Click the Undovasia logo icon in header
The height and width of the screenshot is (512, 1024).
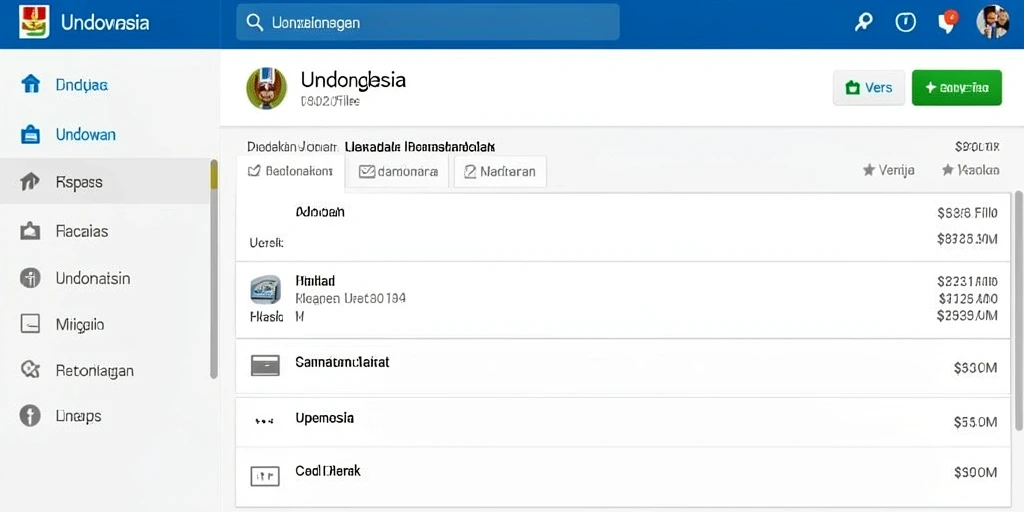(x=34, y=22)
